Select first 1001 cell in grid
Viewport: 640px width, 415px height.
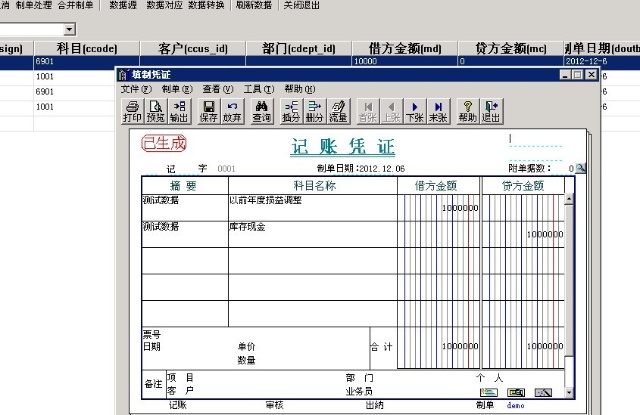[75, 76]
